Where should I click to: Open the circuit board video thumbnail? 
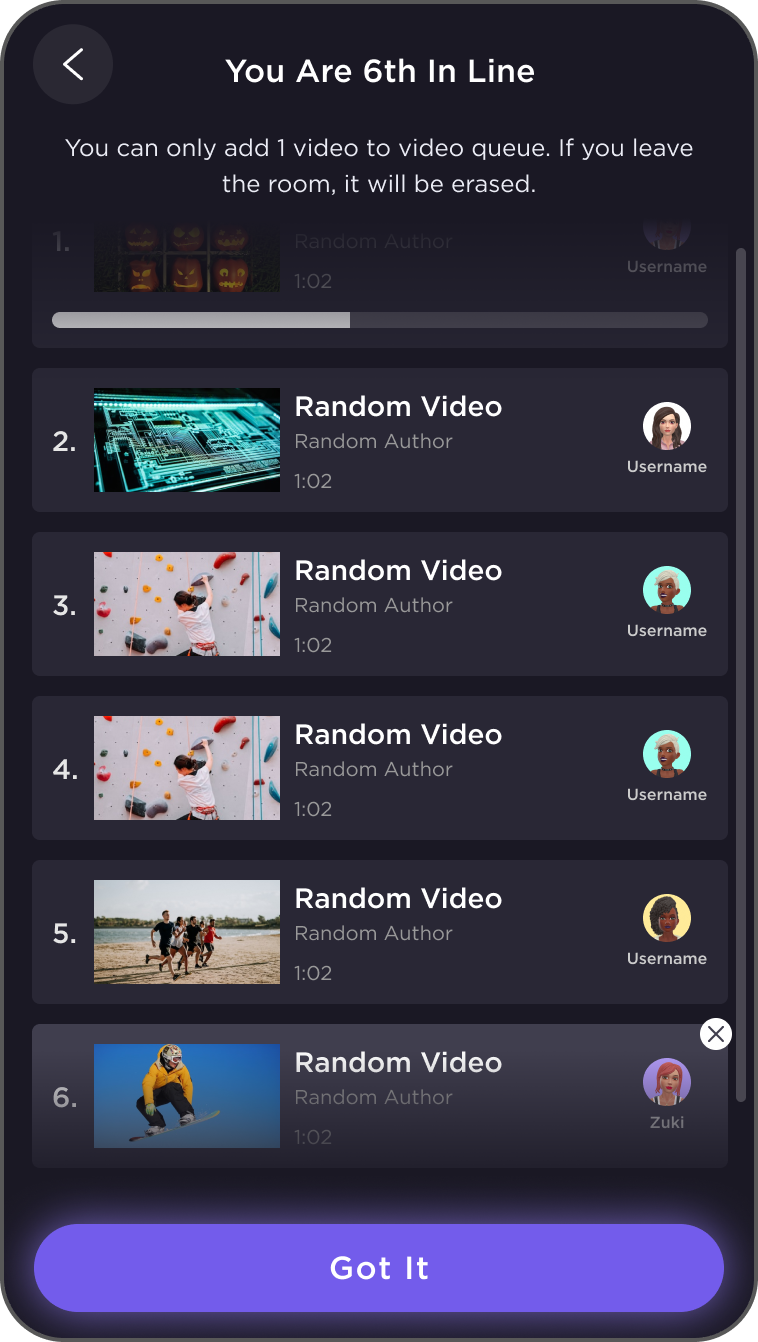[187, 440]
